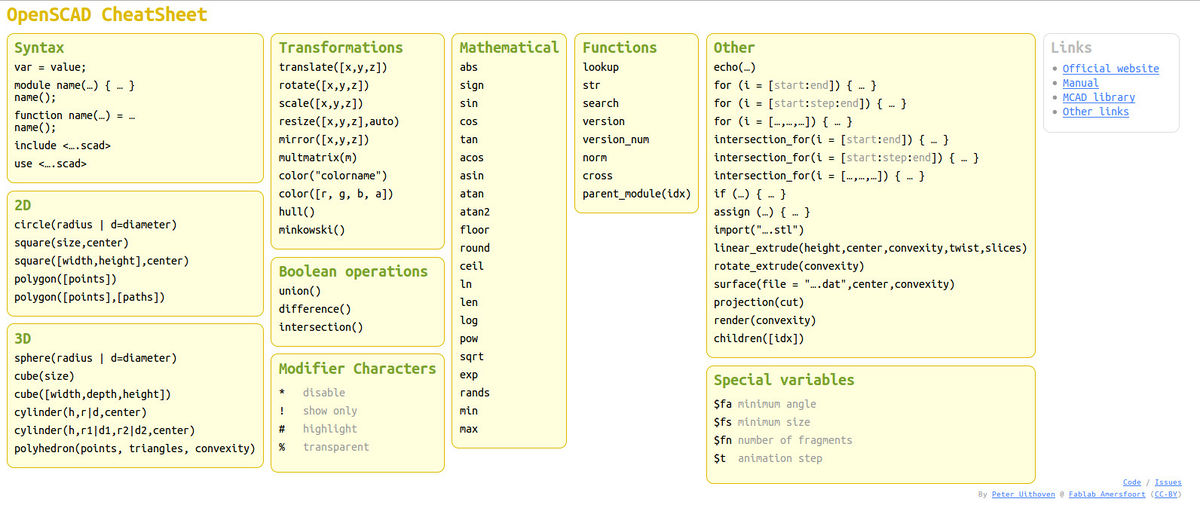Open the difference() boolean operation entry
This screenshot has height=511, width=1200.
point(314,309)
